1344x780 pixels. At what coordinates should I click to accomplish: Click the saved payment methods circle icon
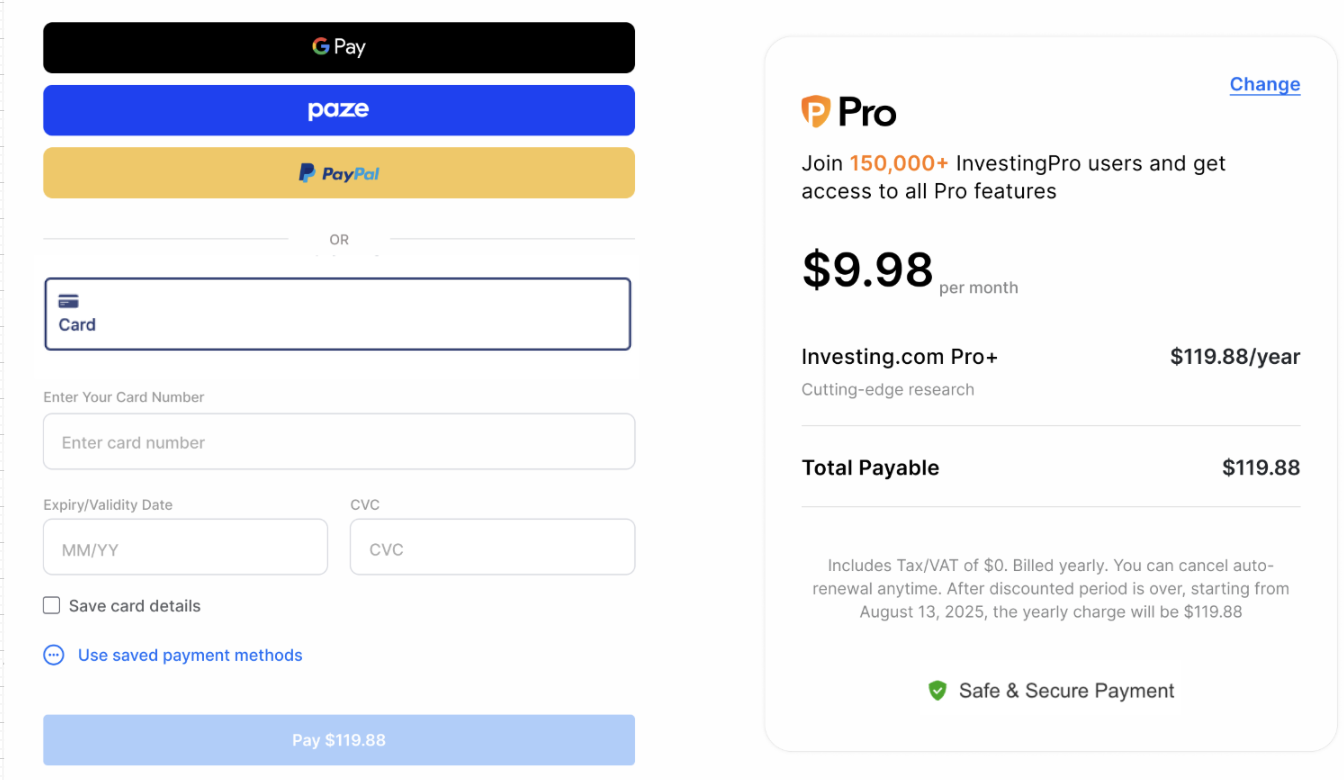pos(53,655)
